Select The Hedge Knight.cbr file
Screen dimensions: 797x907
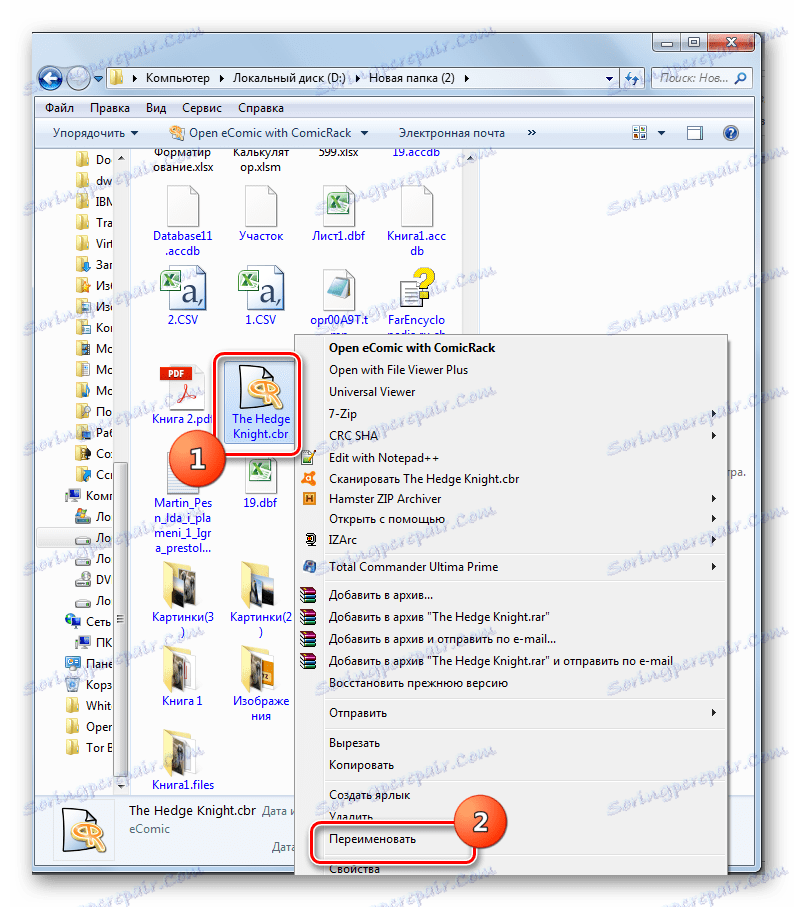click(261, 403)
